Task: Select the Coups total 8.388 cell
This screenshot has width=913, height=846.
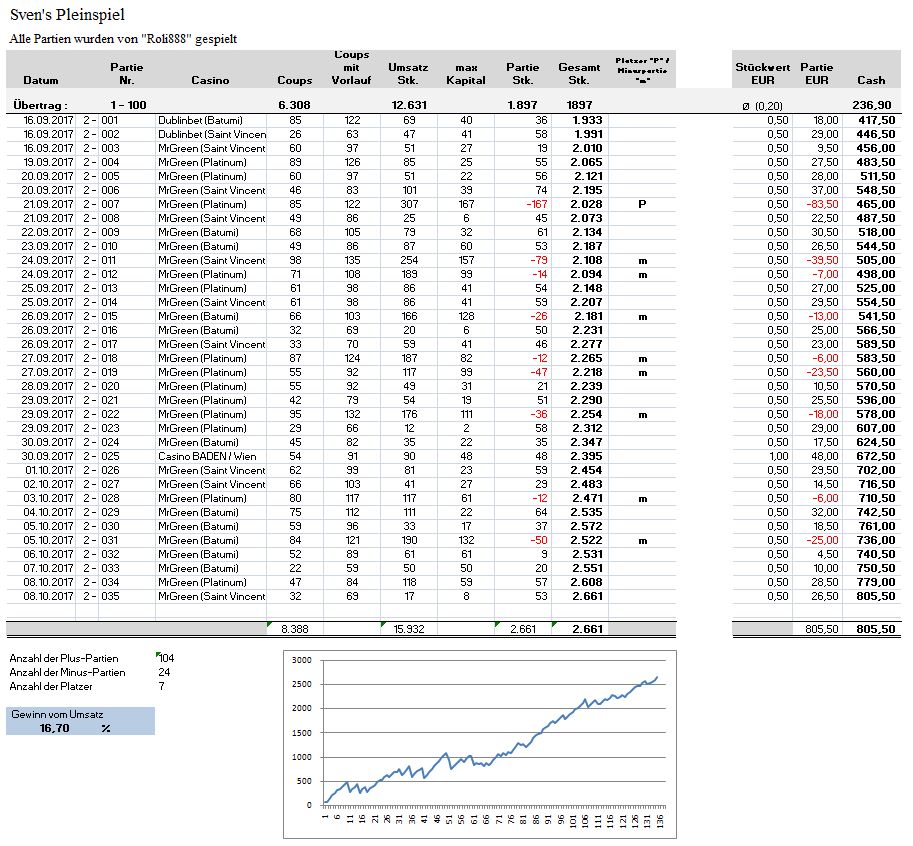Action: click(294, 629)
